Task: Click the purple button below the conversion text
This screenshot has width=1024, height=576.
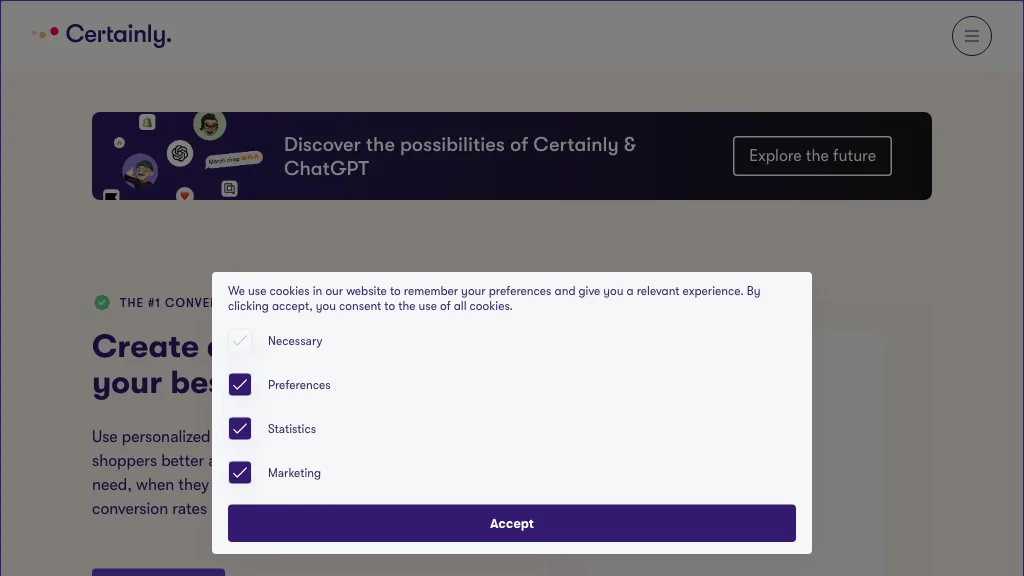Action: click(158, 573)
